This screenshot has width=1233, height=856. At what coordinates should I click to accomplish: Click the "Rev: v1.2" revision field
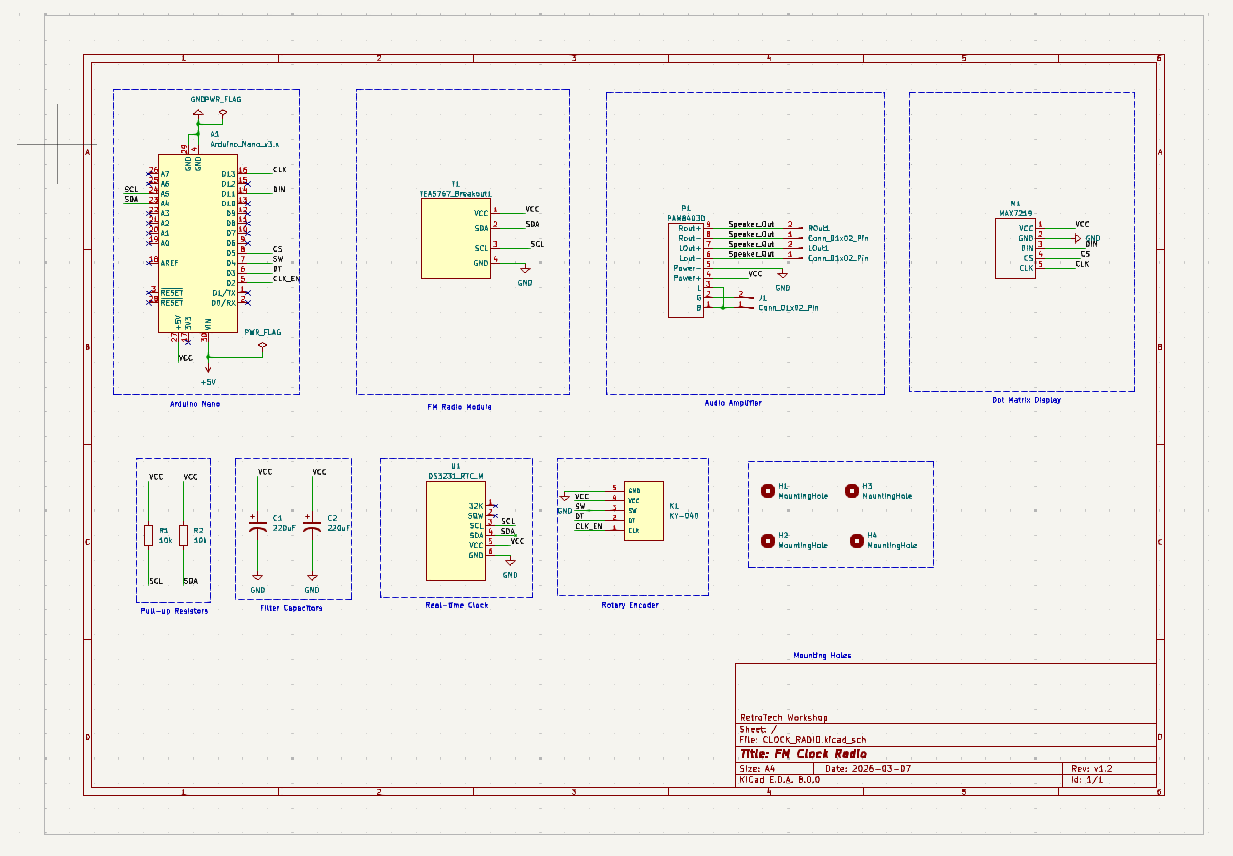click(1092, 769)
